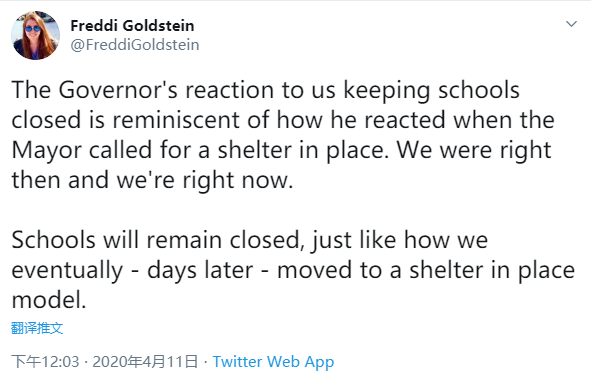The height and width of the screenshot is (381, 591).
Task: Click the line starting "closed is reminiscent"
Action: (x=283, y=120)
